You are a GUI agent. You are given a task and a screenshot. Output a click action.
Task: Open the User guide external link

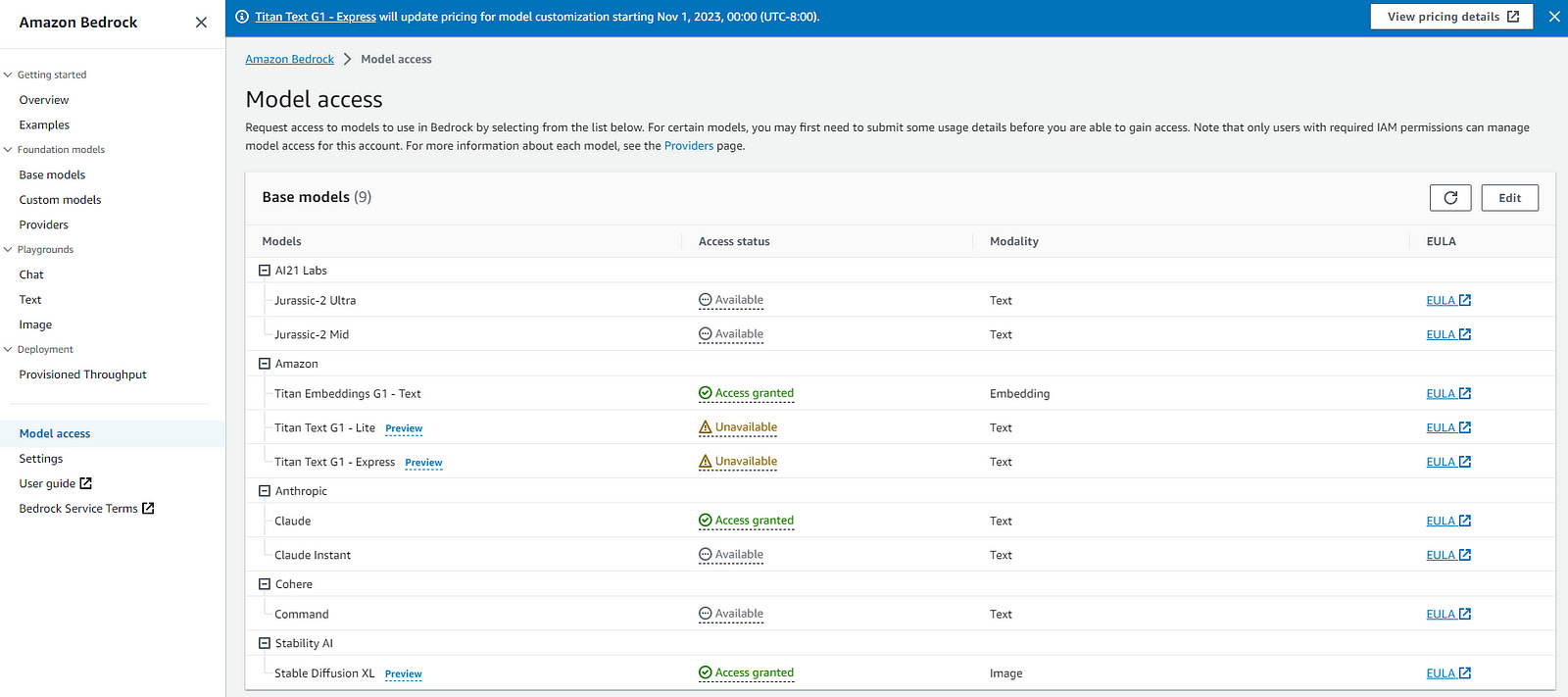pyautogui.click(x=55, y=484)
